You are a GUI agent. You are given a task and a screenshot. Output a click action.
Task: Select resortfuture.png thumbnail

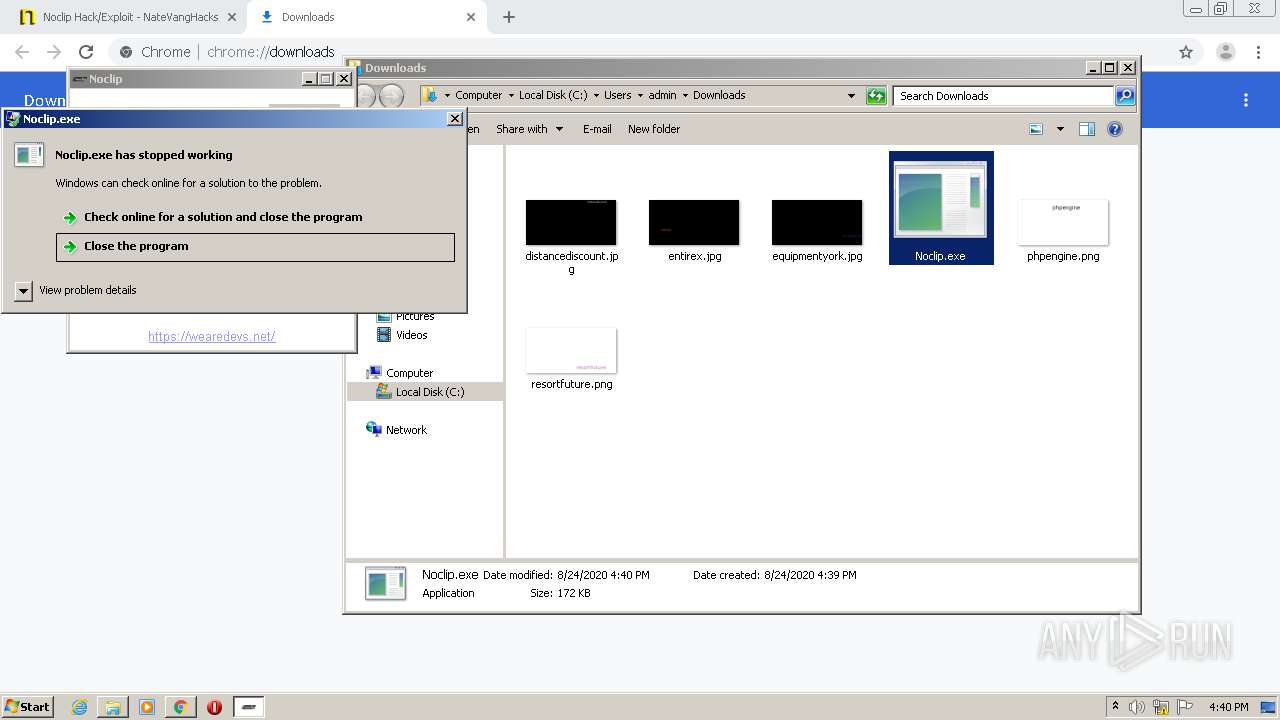[571, 350]
